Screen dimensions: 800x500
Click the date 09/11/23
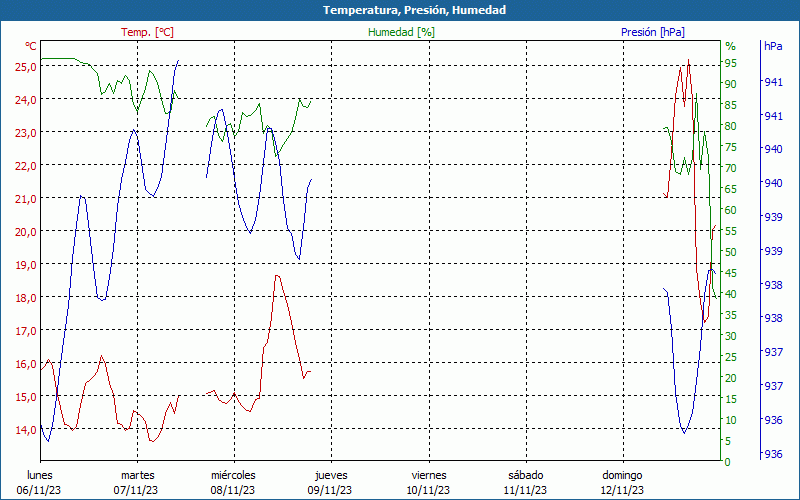click(330, 490)
